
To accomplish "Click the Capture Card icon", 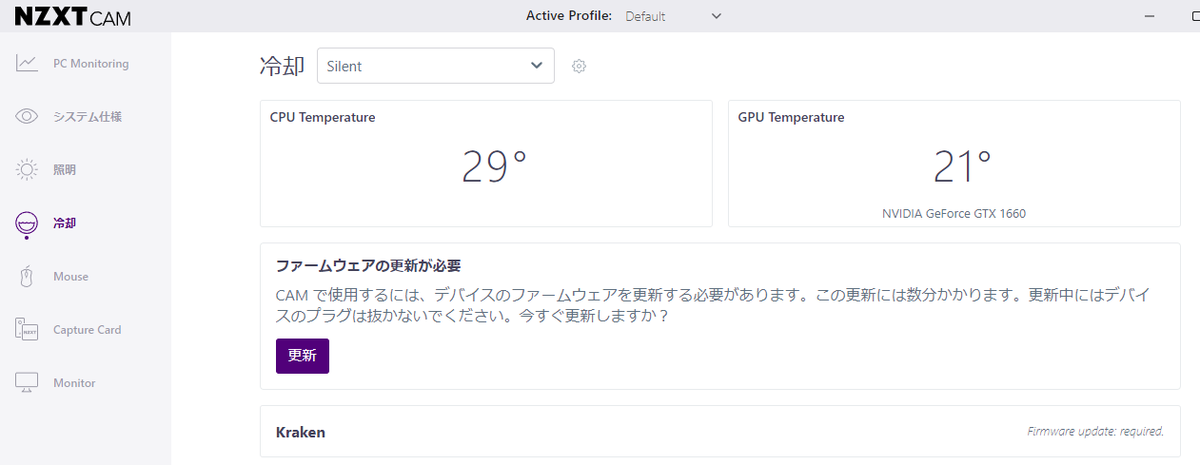I will tap(27, 330).
